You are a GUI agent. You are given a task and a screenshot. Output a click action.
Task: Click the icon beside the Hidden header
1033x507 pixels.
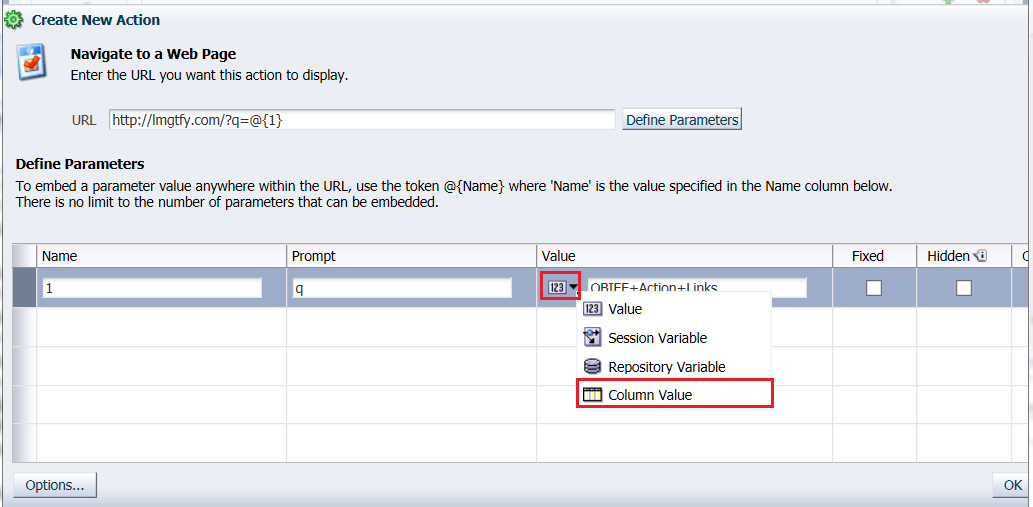981,256
